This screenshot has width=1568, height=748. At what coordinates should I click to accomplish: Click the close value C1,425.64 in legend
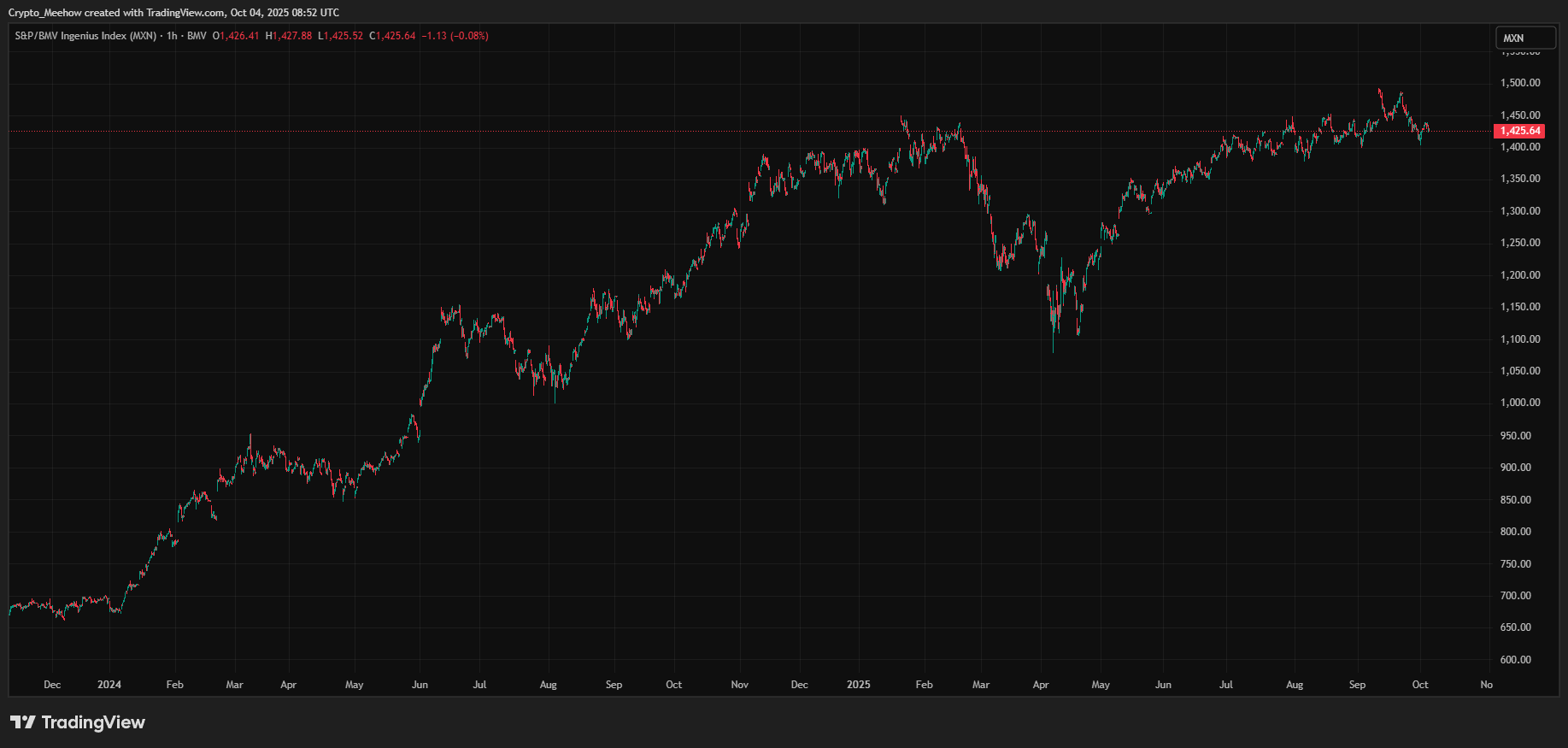392,36
